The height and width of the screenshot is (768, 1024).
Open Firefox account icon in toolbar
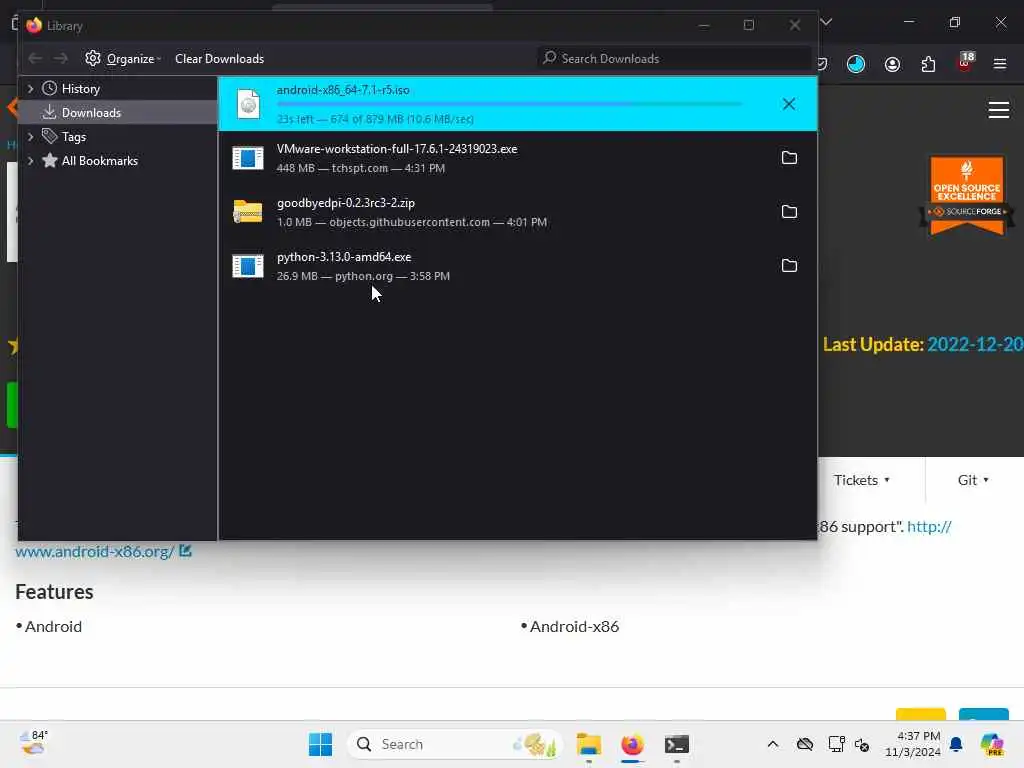(892, 64)
